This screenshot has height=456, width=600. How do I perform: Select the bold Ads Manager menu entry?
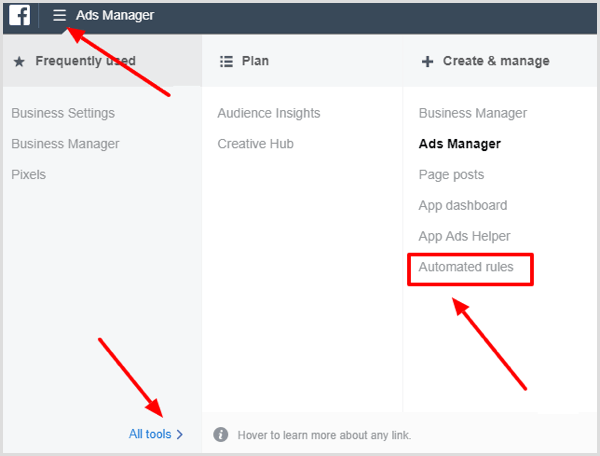point(460,144)
